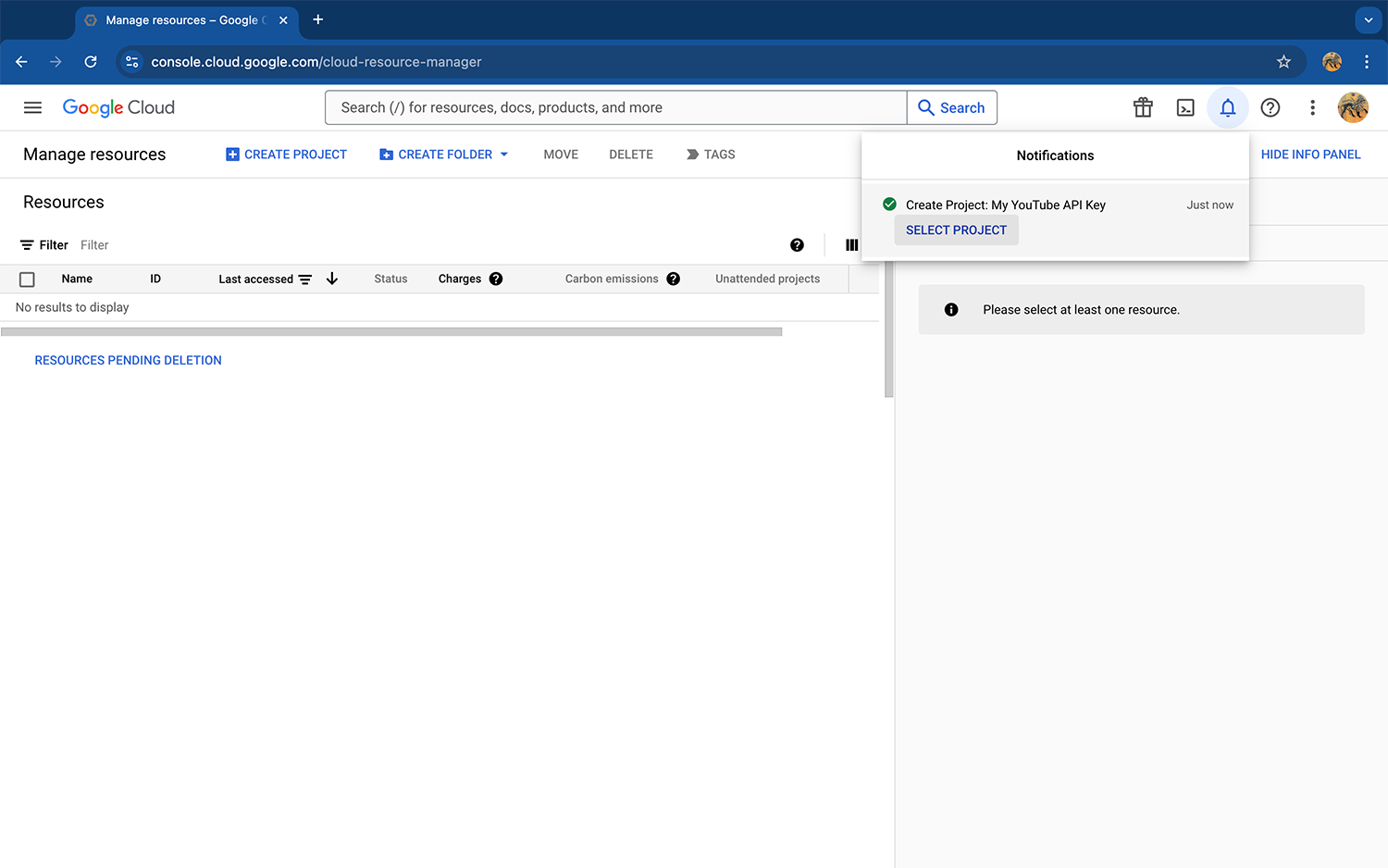Screen dimensions: 1388x868
Task: Open the help question mark menu
Action: [x=1270, y=107]
